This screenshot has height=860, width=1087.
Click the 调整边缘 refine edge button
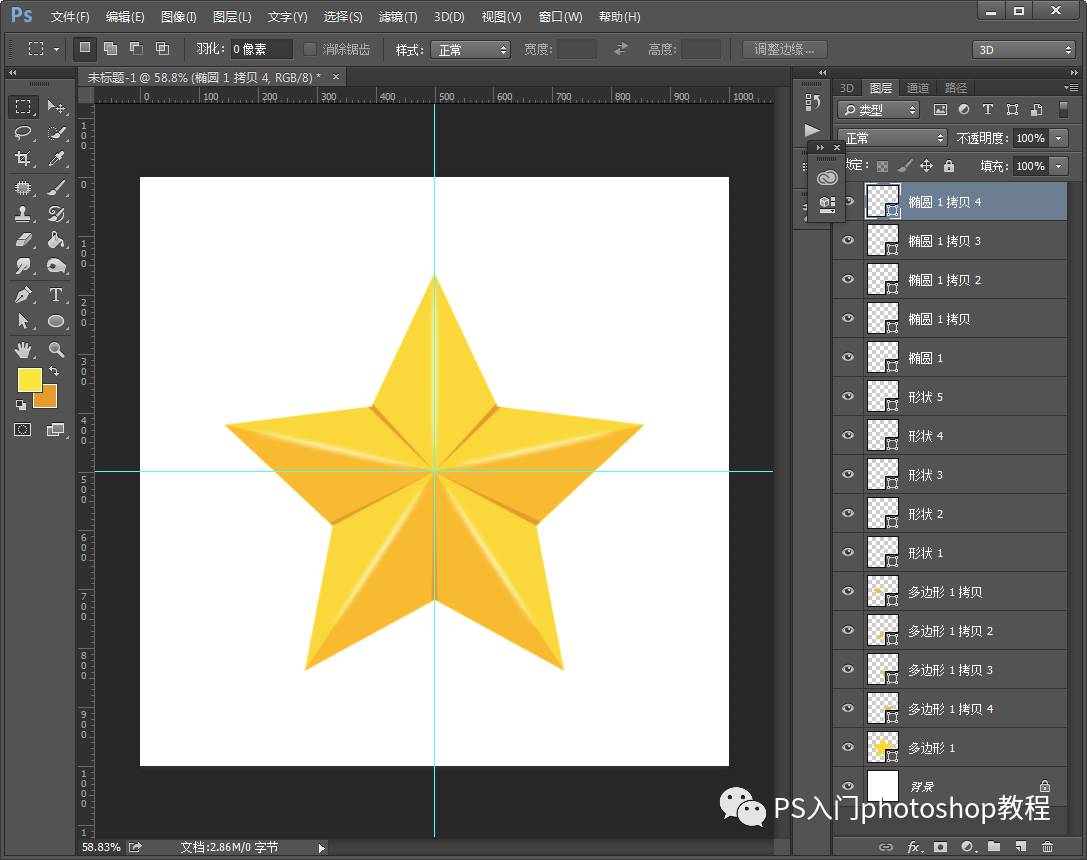(x=785, y=49)
